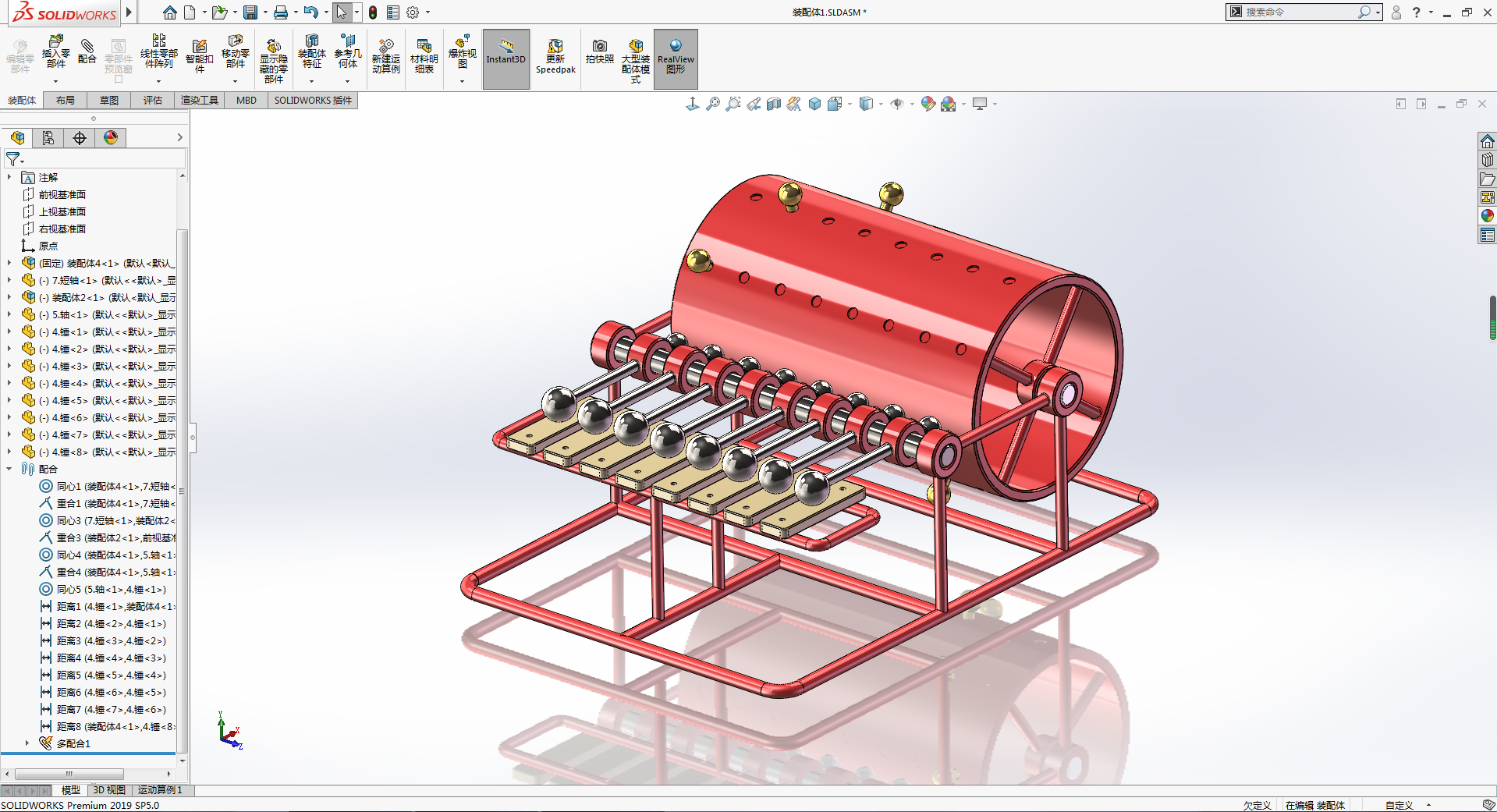Screen dimensions: 1497x812
Task: Open Insert Components dropdown arrow
Action: click(x=55, y=81)
